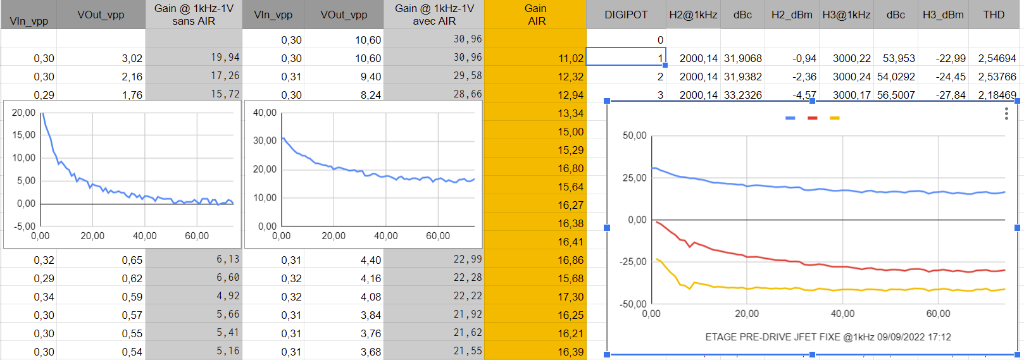The height and width of the screenshot is (360, 1024).
Task: Open the three-dot menu on the selected chart
Action: pos(1007,113)
